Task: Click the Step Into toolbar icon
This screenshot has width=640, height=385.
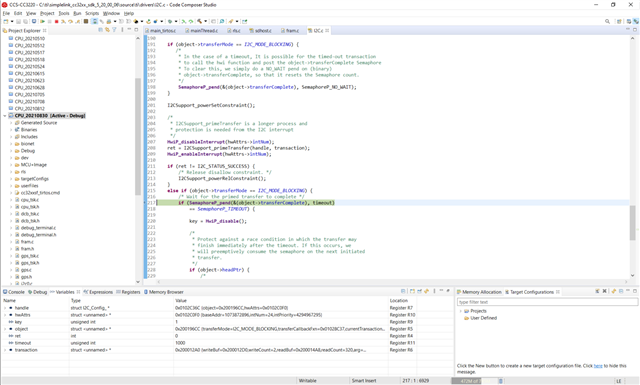Action: 63,21
